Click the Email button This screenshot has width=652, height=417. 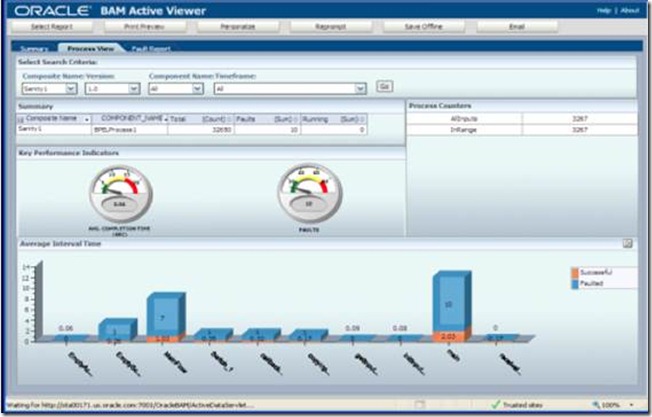click(x=516, y=27)
